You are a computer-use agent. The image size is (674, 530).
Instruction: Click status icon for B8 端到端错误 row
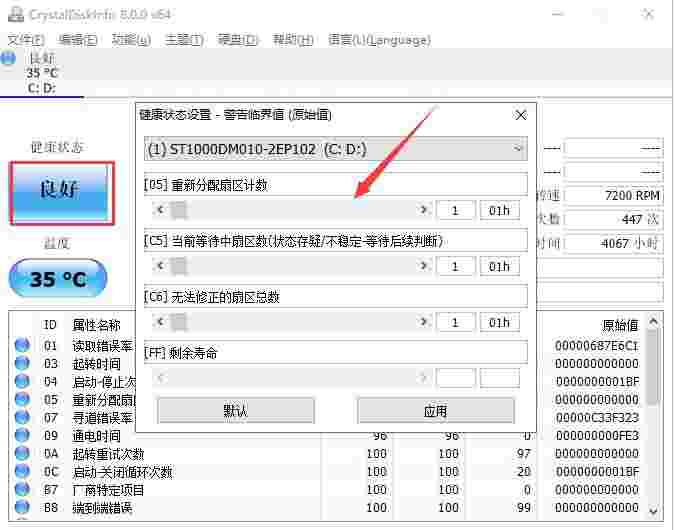(22, 508)
